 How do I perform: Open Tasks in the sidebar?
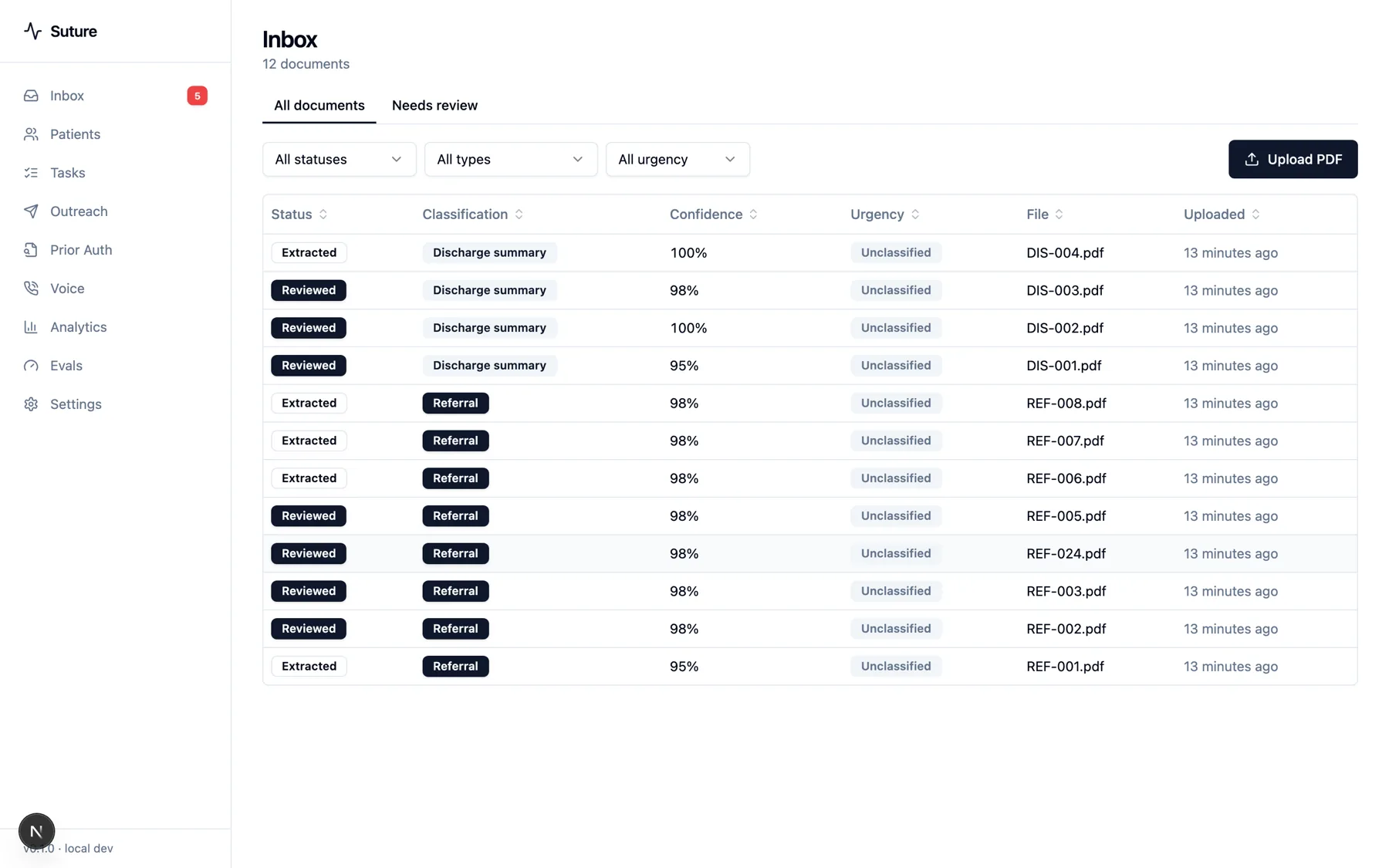click(x=68, y=173)
